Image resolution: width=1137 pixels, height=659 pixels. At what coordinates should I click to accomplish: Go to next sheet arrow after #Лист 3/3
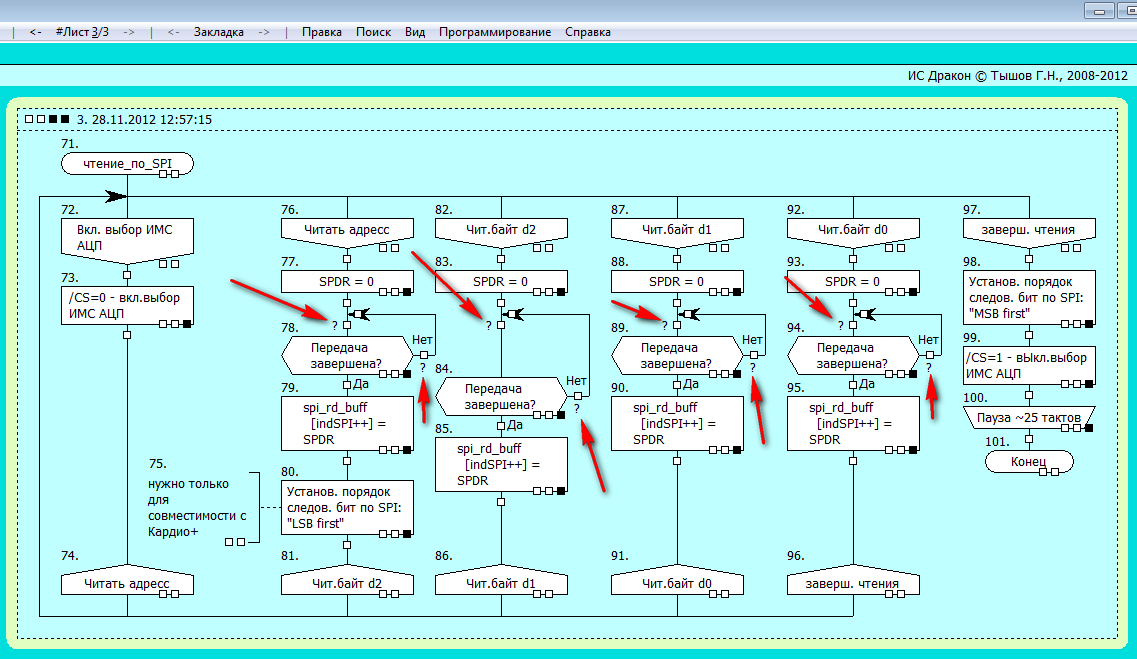pyautogui.click(x=129, y=32)
